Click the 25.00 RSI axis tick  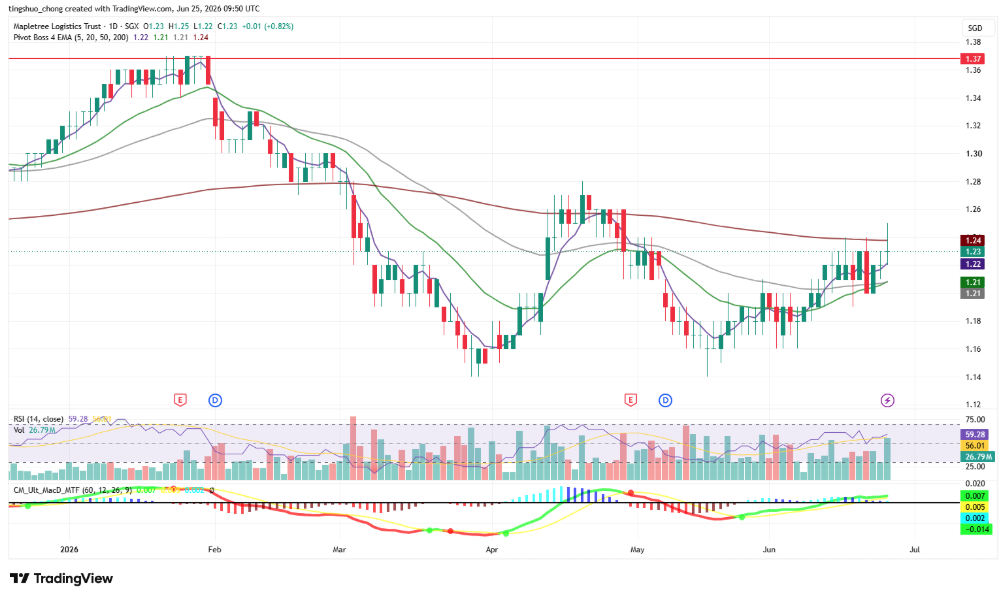coord(975,467)
